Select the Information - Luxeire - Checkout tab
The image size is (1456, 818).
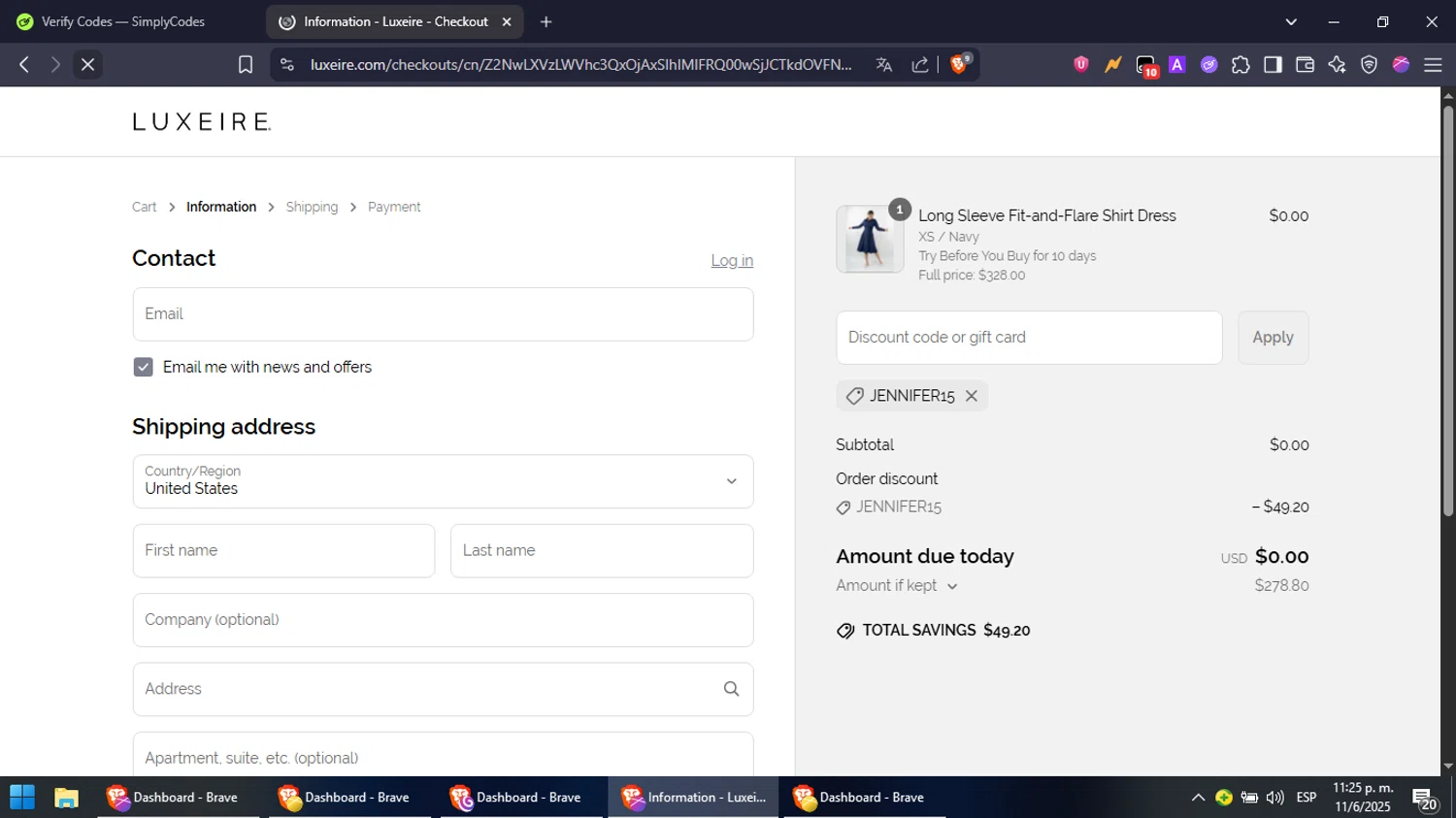[x=395, y=21]
